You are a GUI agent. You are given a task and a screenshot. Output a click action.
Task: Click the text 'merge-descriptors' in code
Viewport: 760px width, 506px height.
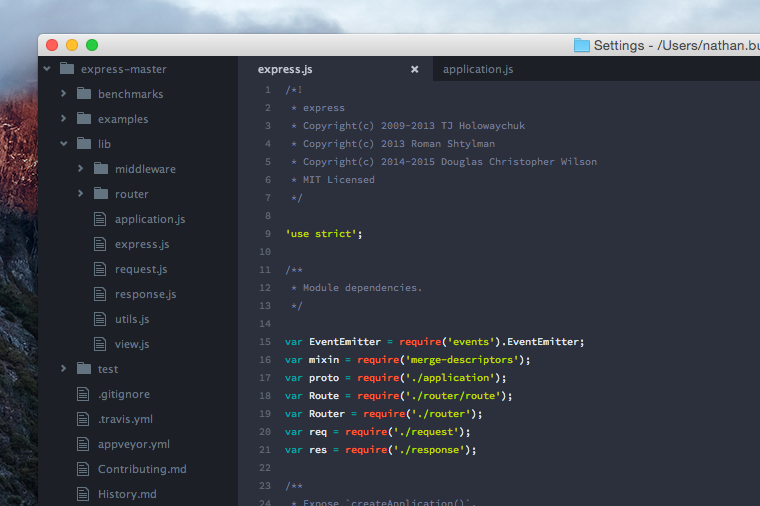[x=462, y=360]
